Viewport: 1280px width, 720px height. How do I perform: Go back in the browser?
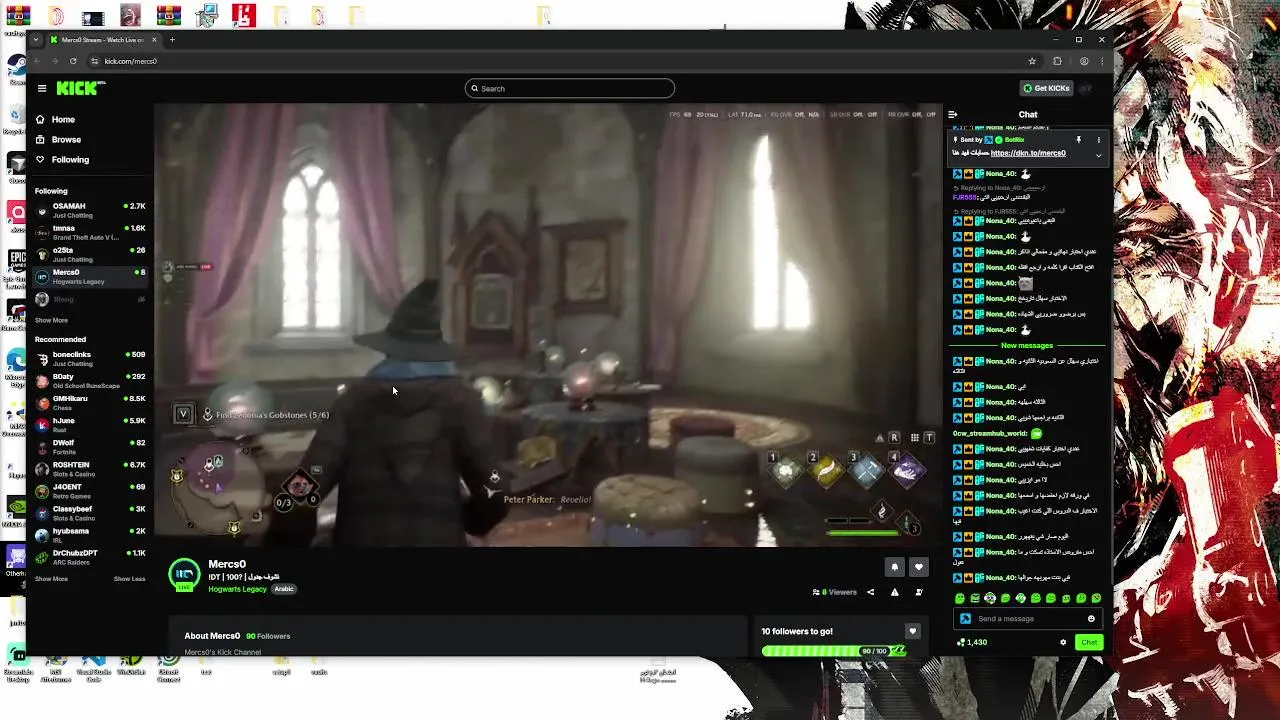click(x=37, y=61)
